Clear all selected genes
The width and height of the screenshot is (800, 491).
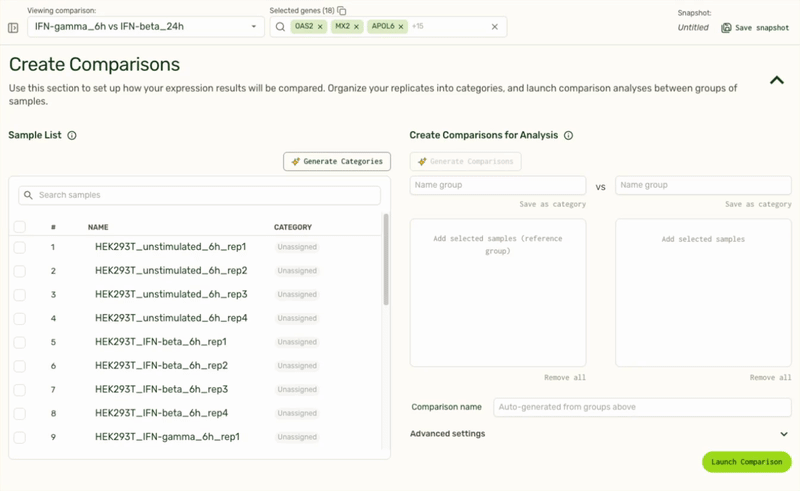pos(494,27)
